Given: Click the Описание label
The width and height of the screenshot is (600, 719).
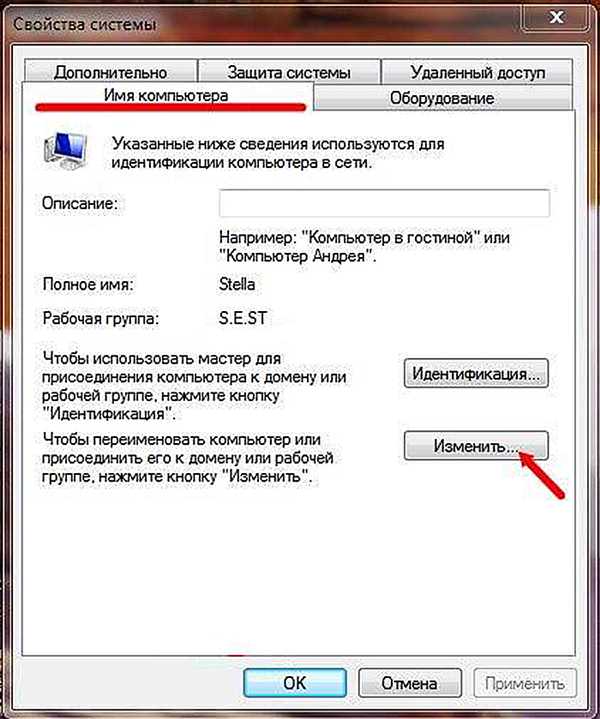Looking at the screenshot, I should pyautogui.click(x=80, y=203).
